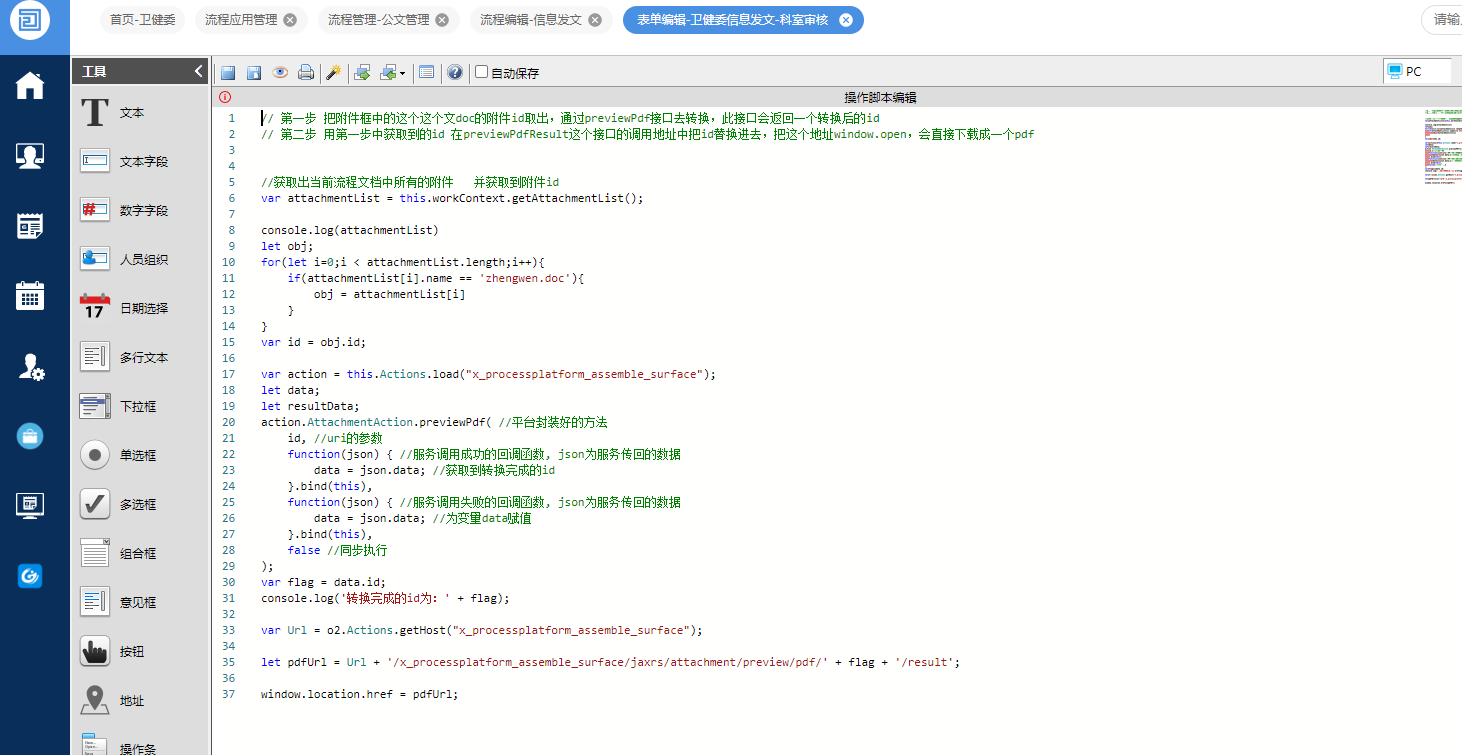Switch to the 流程应用管理 tab

244,20
